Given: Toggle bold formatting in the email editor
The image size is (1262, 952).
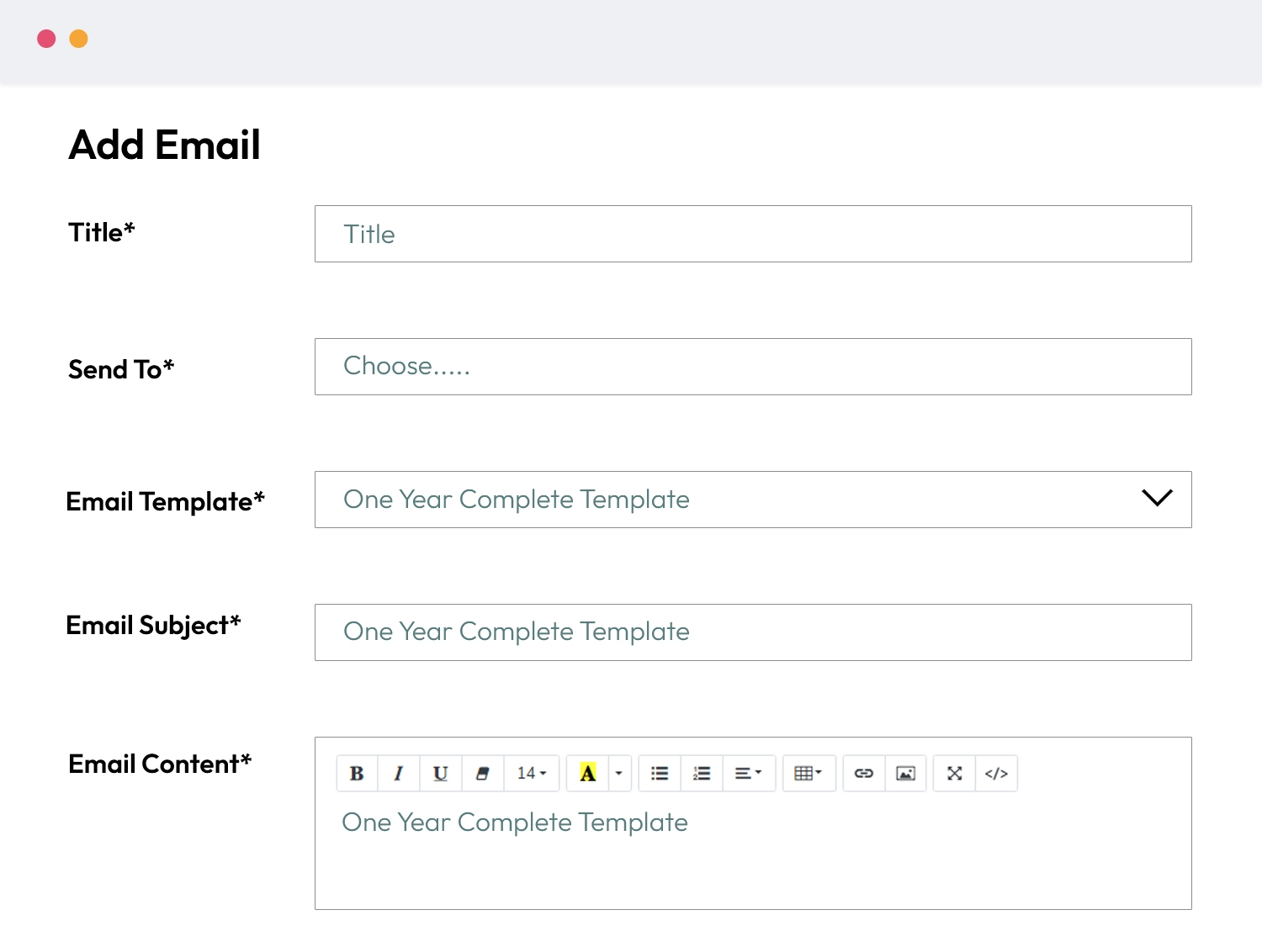Looking at the screenshot, I should click(357, 773).
